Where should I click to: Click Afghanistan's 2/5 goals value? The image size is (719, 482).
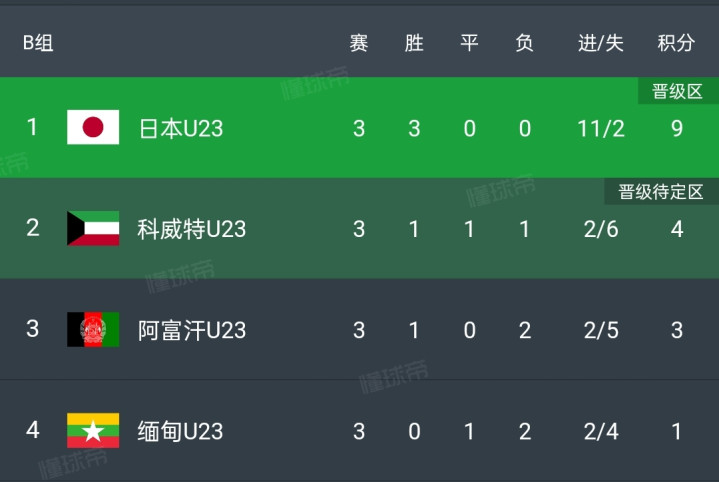601,330
